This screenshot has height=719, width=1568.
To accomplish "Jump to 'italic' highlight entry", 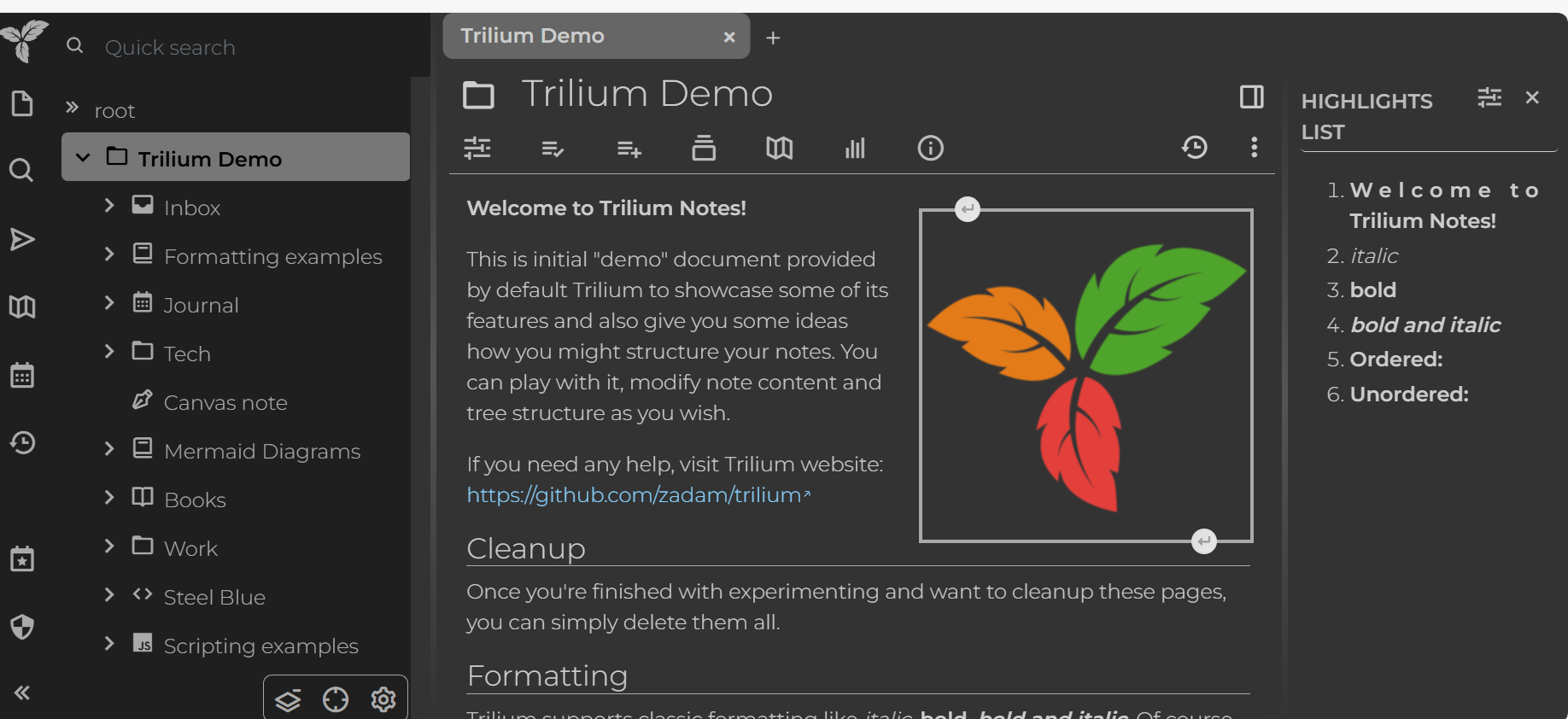I will pyautogui.click(x=1374, y=255).
